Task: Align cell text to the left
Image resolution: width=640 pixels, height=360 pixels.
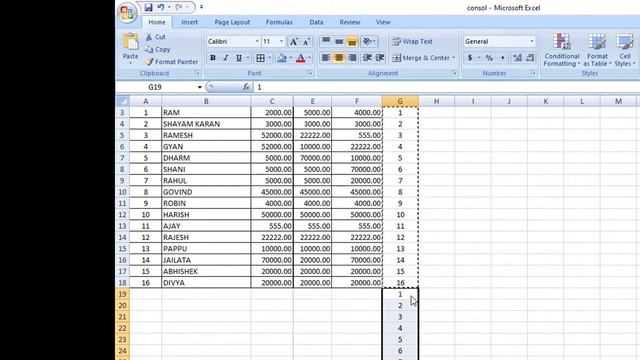Action: pos(326,58)
